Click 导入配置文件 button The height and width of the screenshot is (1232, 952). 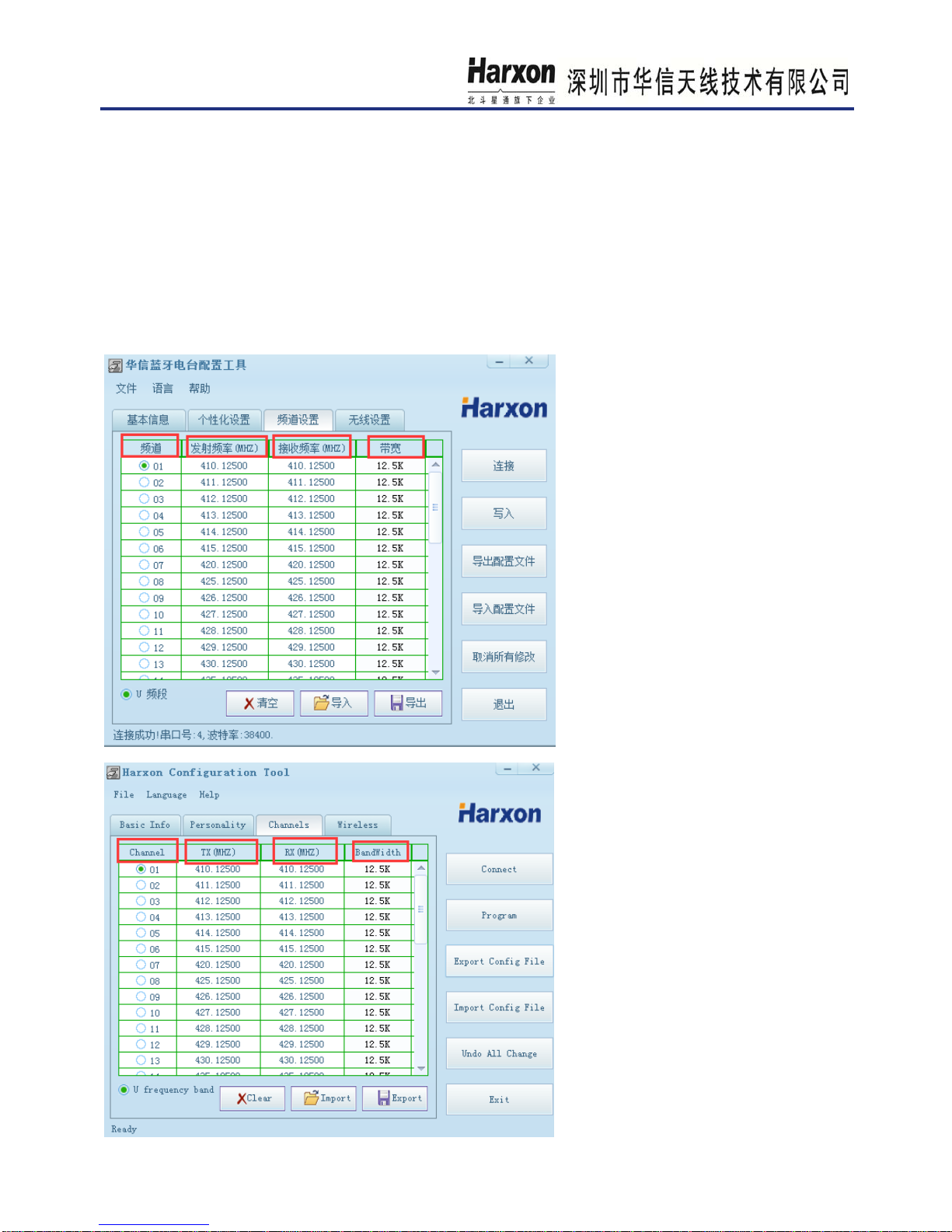point(504,609)
